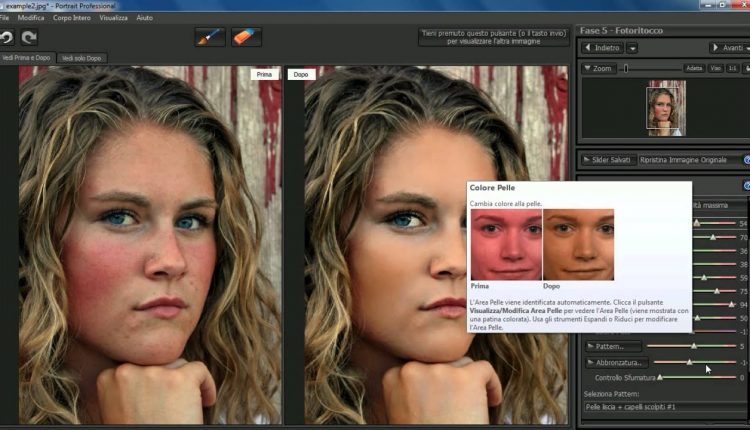This screenshot has width=750, height=430.
Task: Switch to Vedi Prima e Dopo tab
Action: click(26, 58)
